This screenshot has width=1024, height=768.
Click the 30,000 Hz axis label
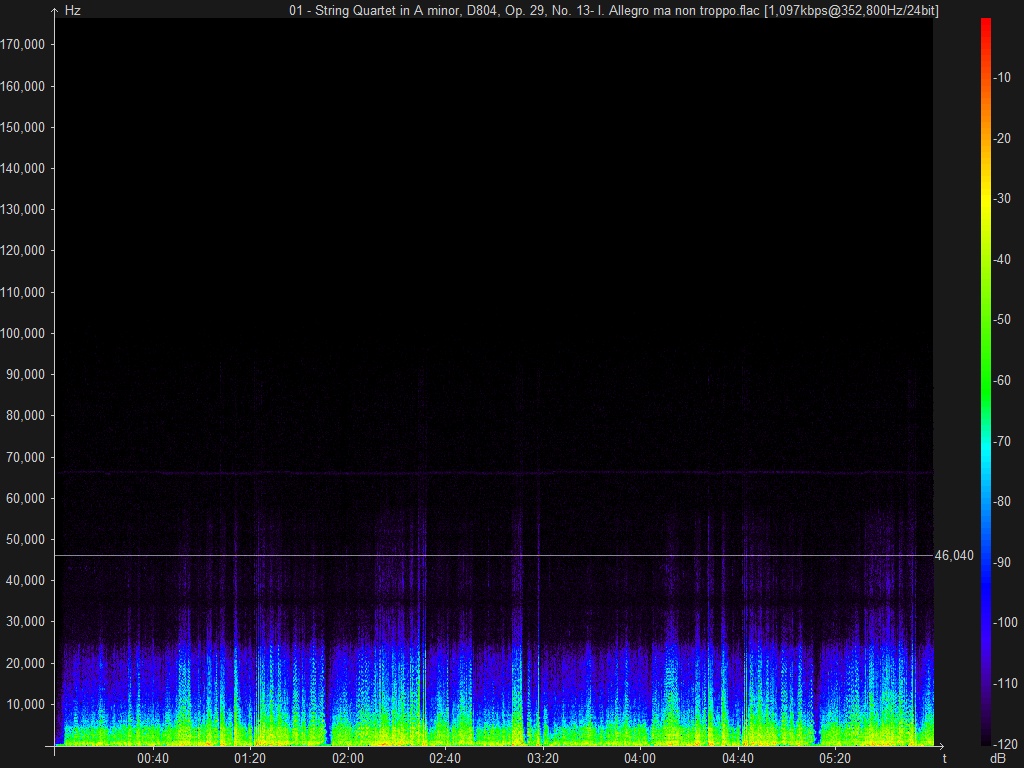point(25,622)
